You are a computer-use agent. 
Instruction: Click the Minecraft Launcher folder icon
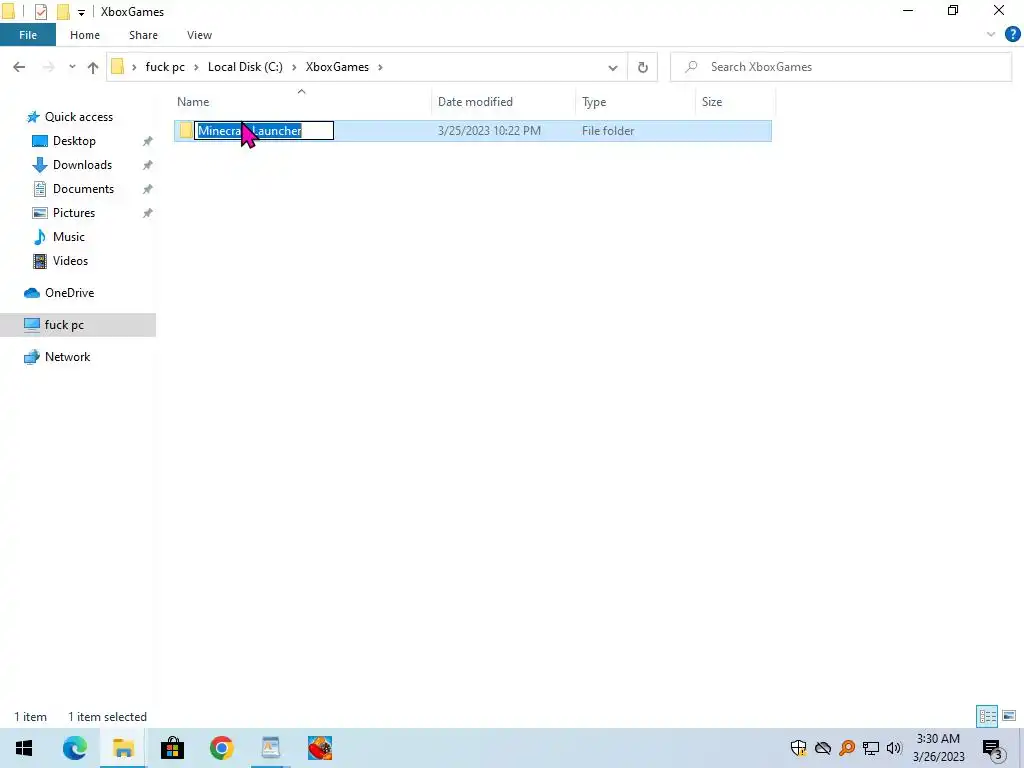[185, 131]
